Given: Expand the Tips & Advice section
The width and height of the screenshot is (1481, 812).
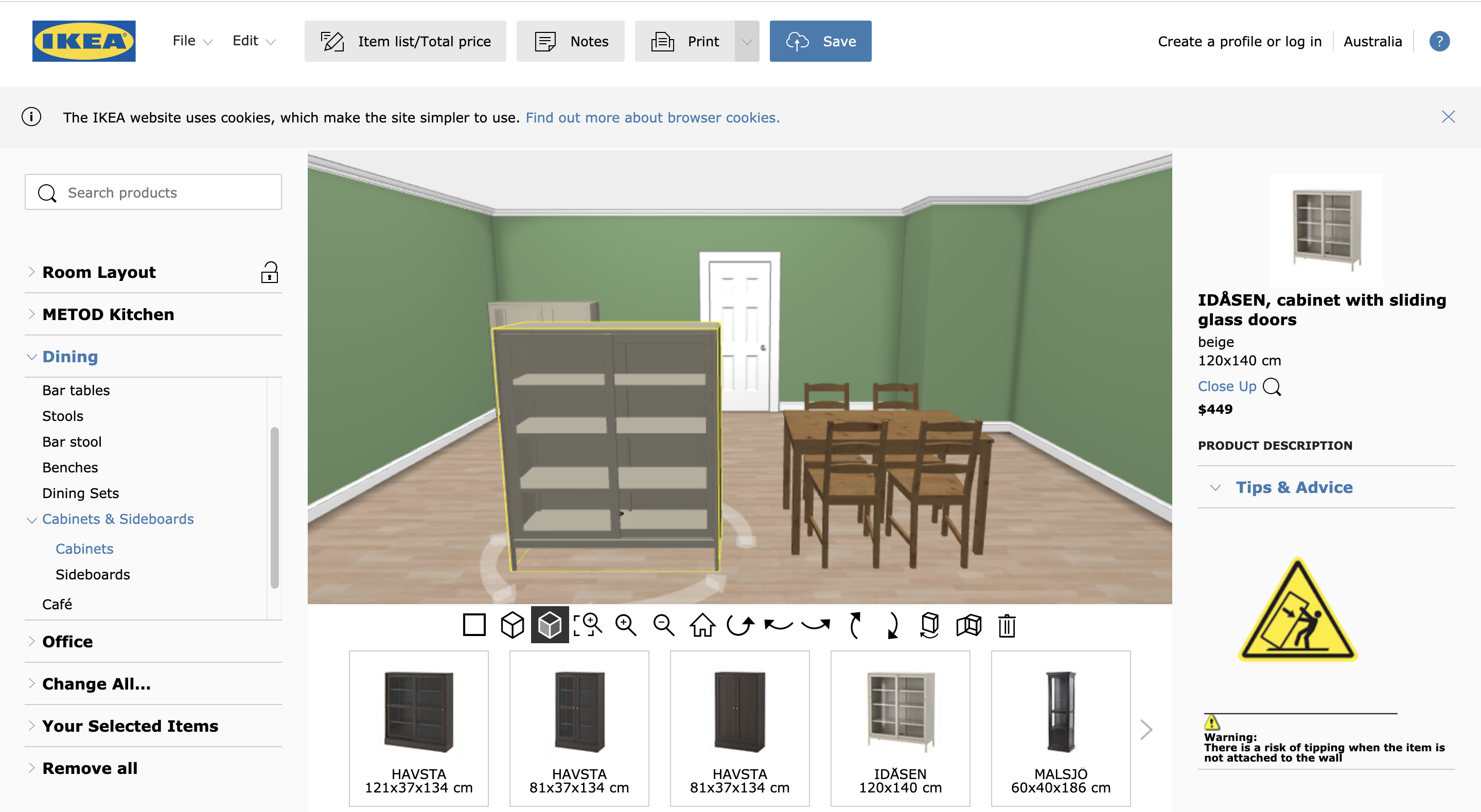Looking at the screenshot, I should click(1294, 487).
